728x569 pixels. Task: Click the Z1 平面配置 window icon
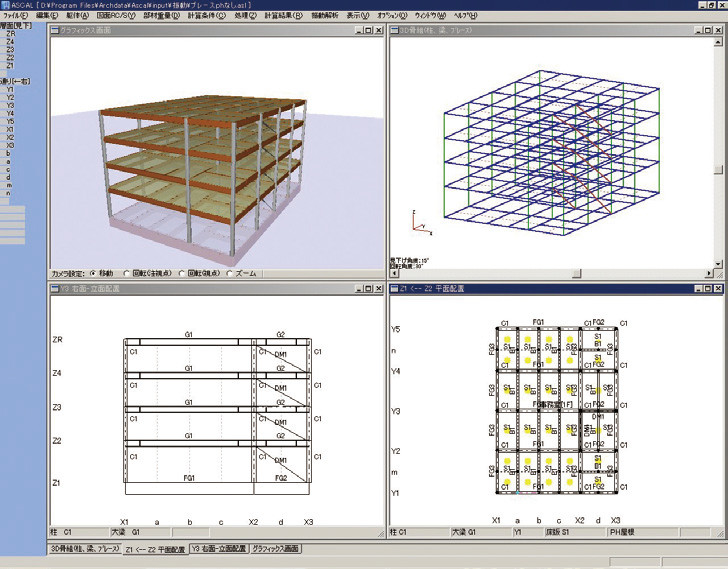pyautogui.click(x=393, y=290)
